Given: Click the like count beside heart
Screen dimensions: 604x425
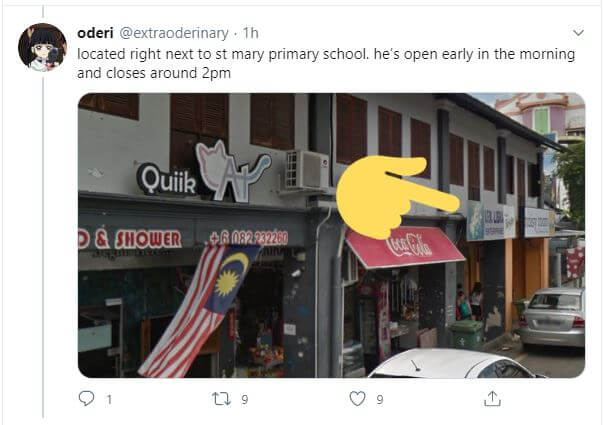Looking at the screenshot, I should click(x=380, y=400).
